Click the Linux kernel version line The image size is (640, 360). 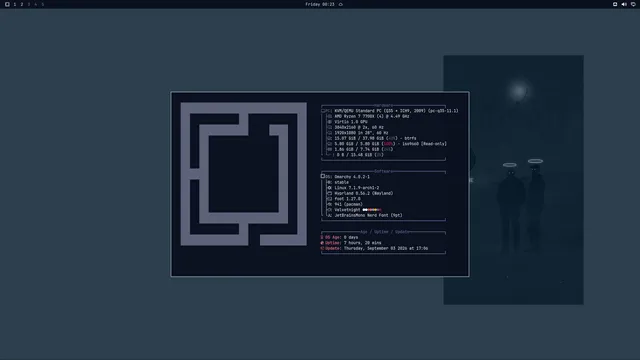tap(357, 188)
